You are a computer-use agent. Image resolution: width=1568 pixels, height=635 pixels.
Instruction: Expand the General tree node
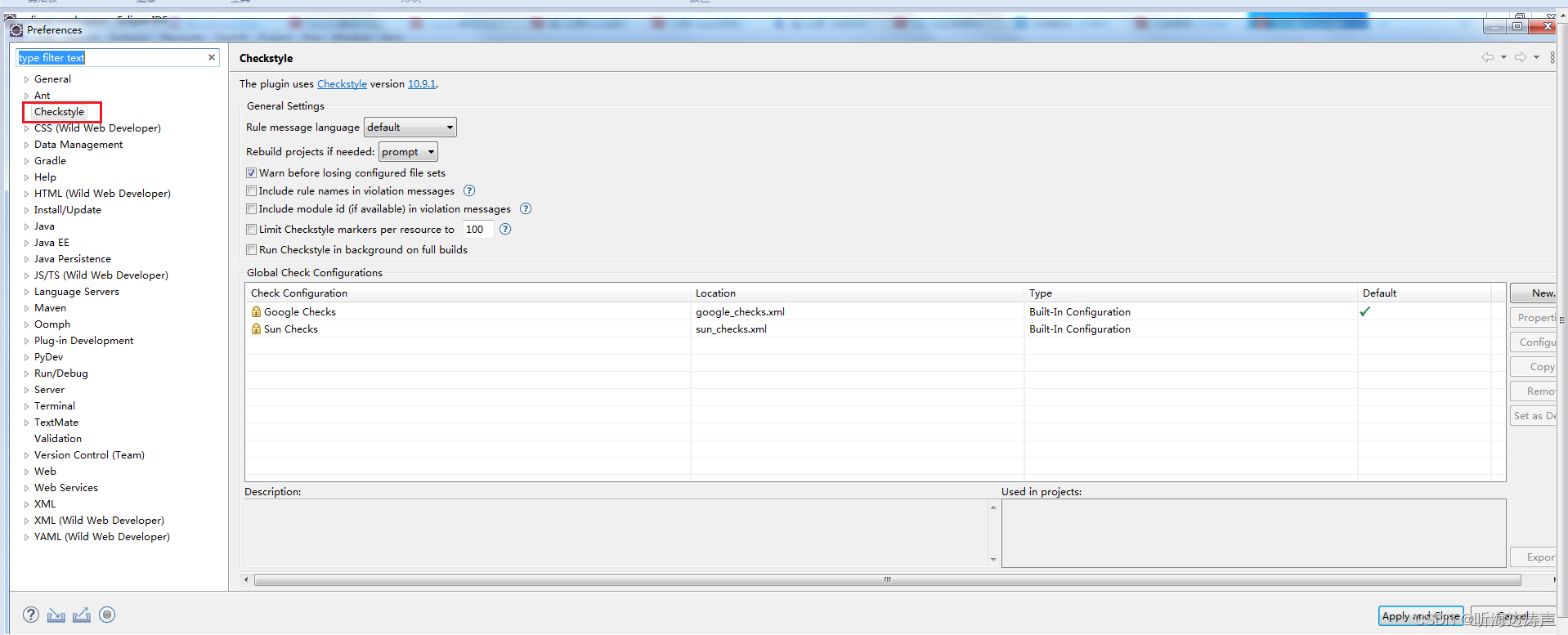tap(26, 79)
